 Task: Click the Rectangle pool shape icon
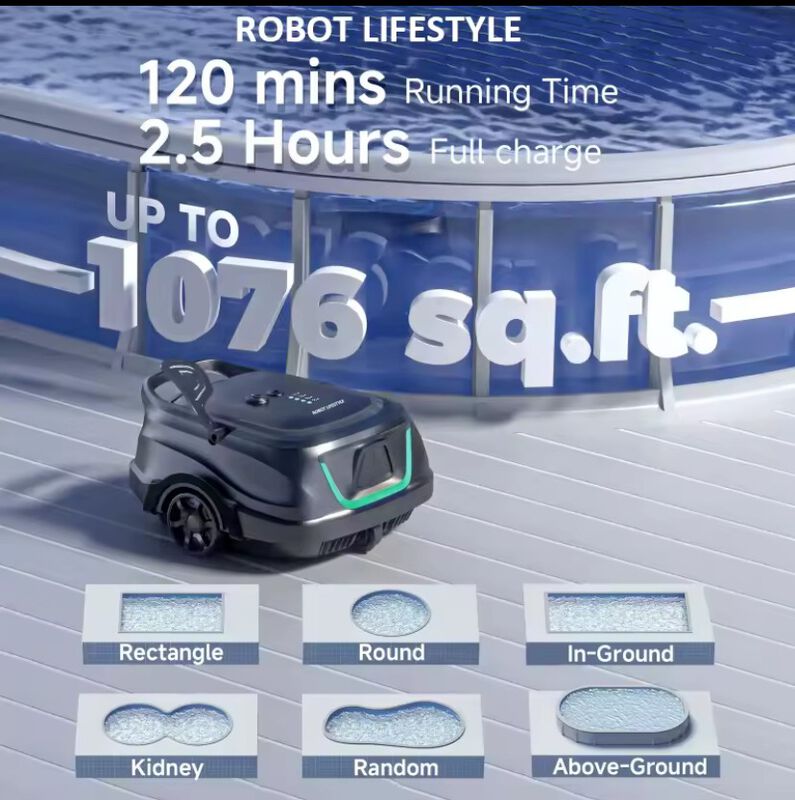click(x=171, y=612)
